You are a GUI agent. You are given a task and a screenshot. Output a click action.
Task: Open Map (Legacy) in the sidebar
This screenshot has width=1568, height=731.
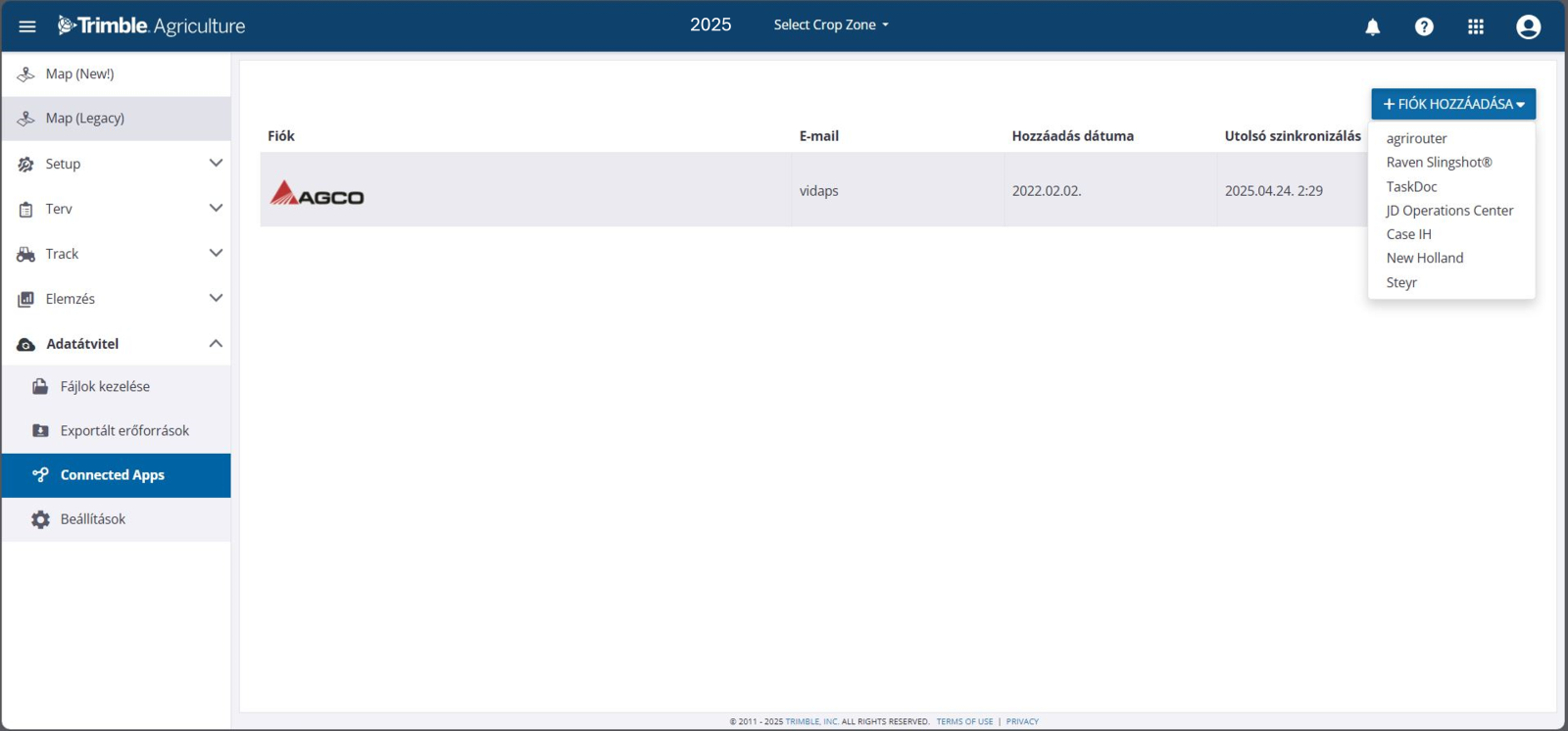tap(117, 119)
